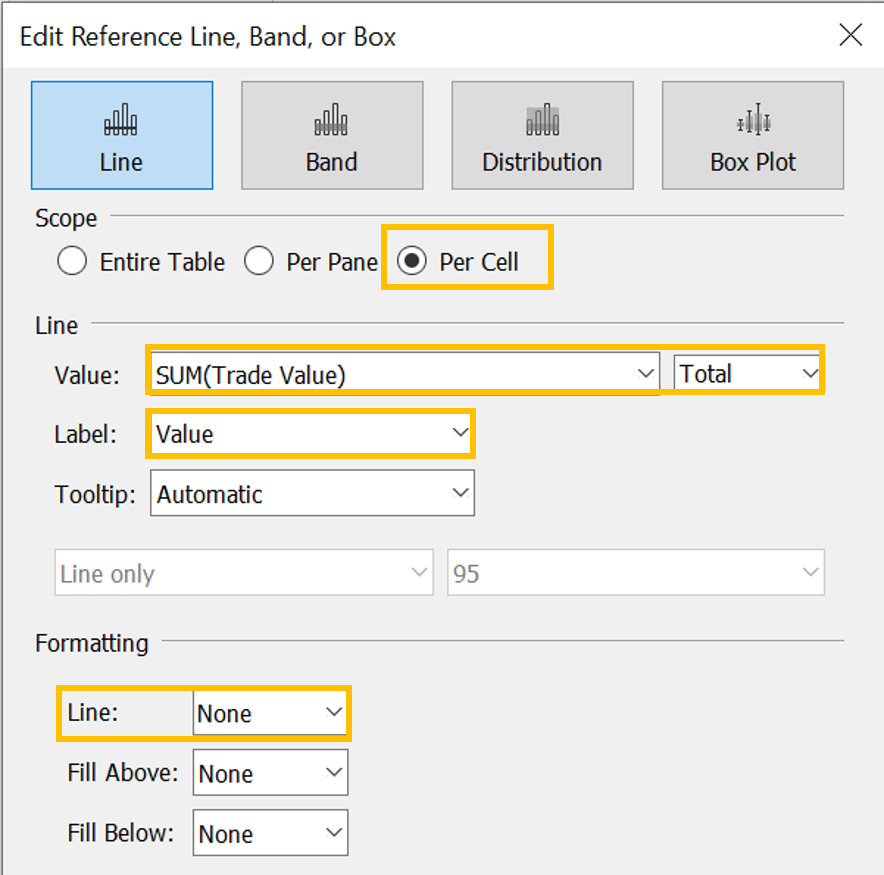Click the 95 confidence level dropdown
Screen dimensions: 884x875
(x=635, y=574)
